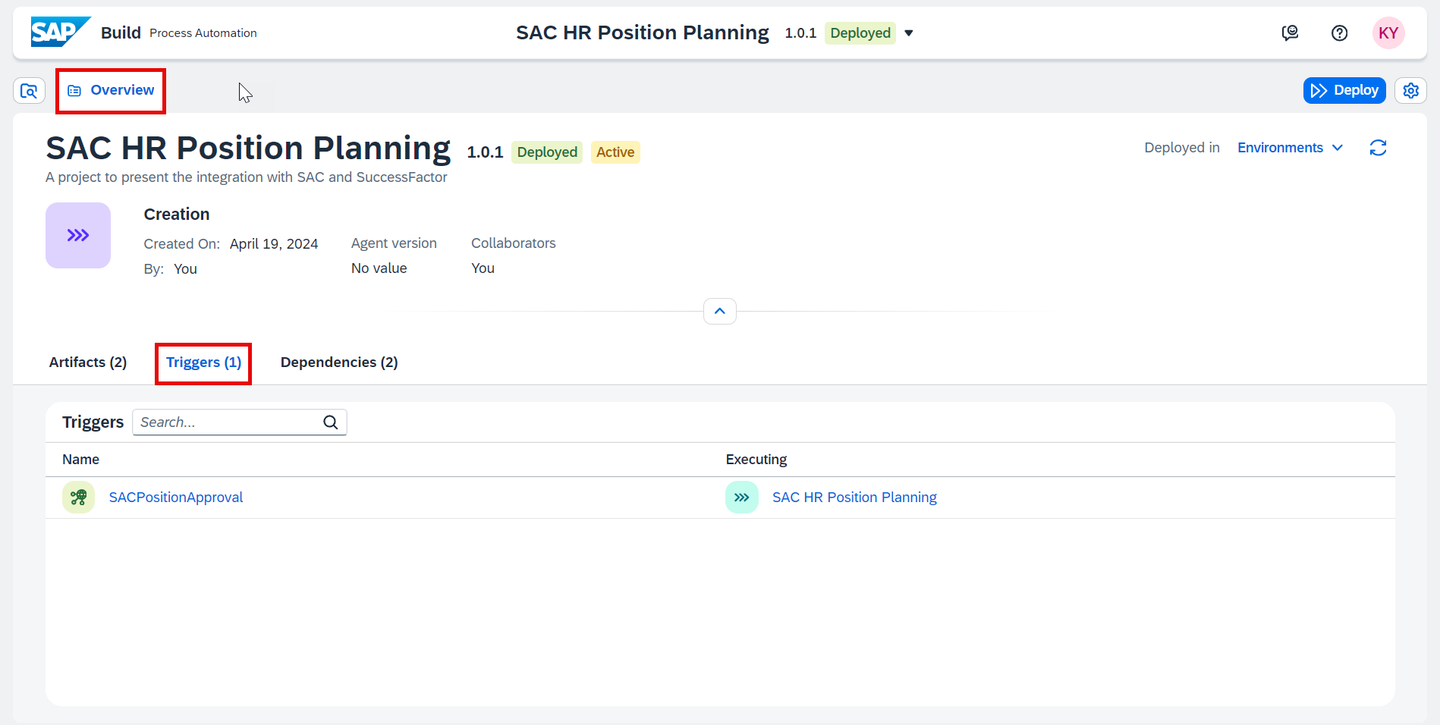This screenshot has height=725, width=1440.
Task: Click the Name column header
Action: pos(81,459)
